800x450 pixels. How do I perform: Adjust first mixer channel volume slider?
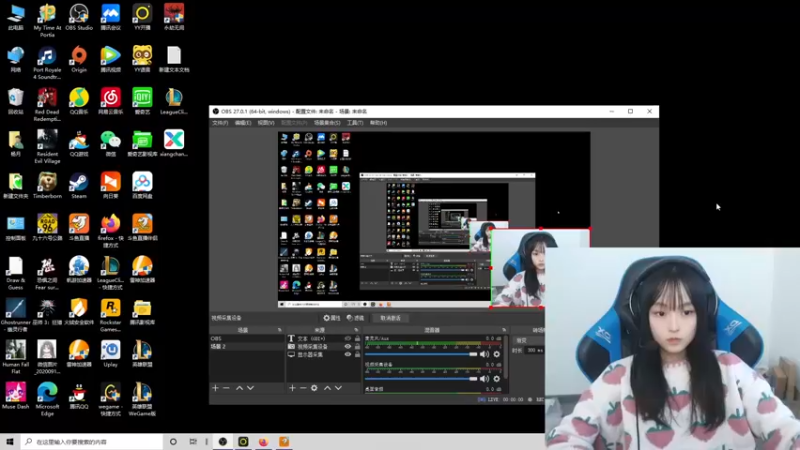click(x=421, y=354)
